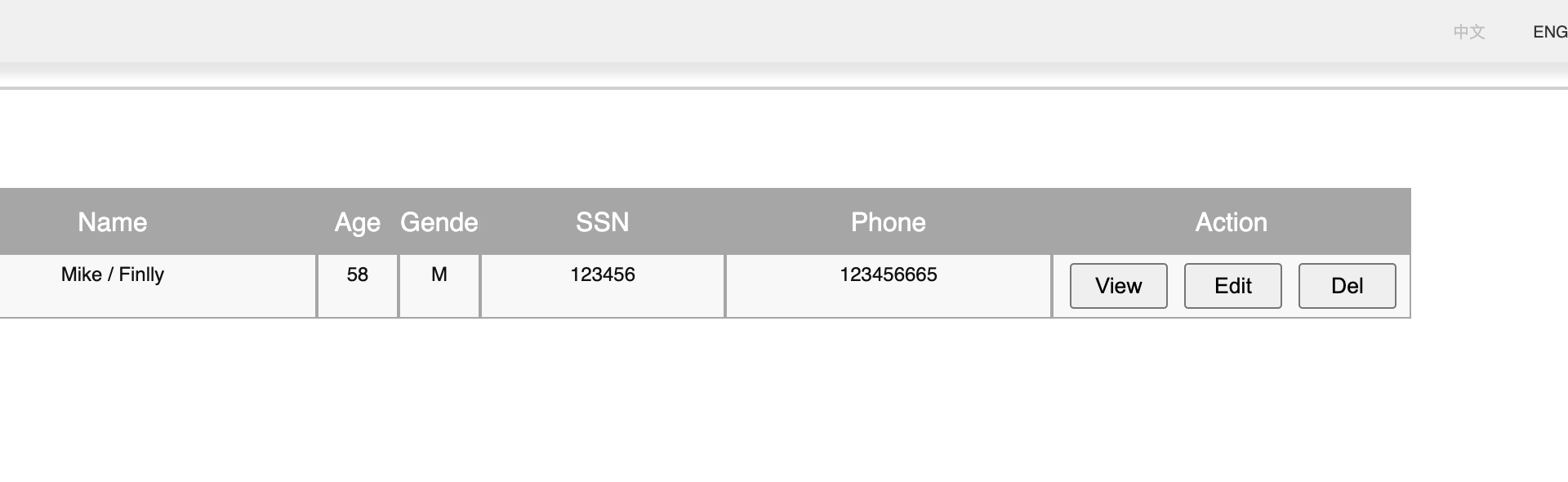Viewport: 1568px width, 482px height.
Task: Select the Age column header
Action: coord(358,222)
